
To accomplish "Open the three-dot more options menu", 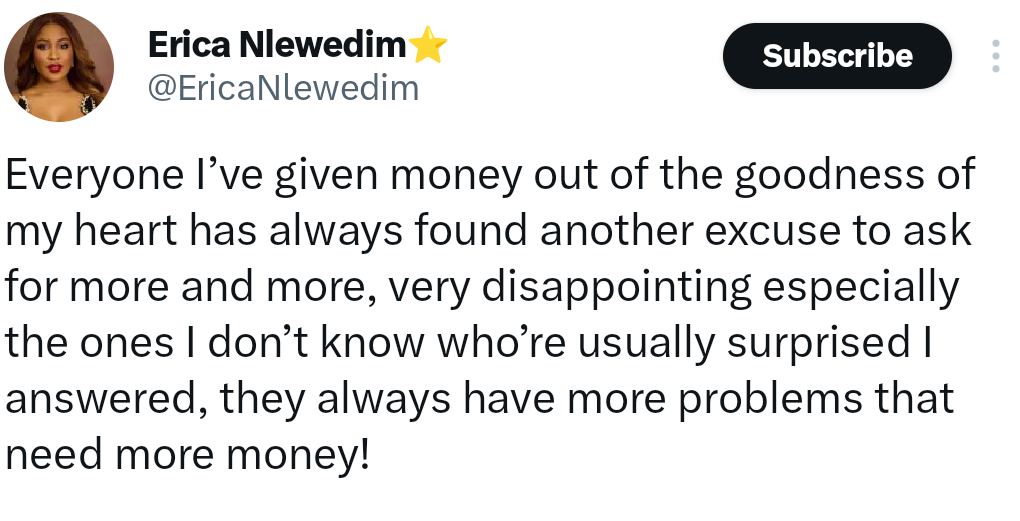I will (995, 56).
